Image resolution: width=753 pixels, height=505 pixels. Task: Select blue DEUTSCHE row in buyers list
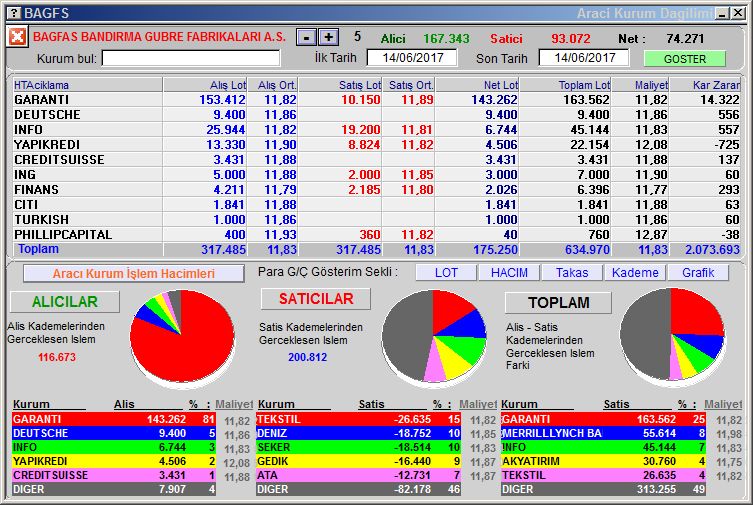(x=114, y=433)
